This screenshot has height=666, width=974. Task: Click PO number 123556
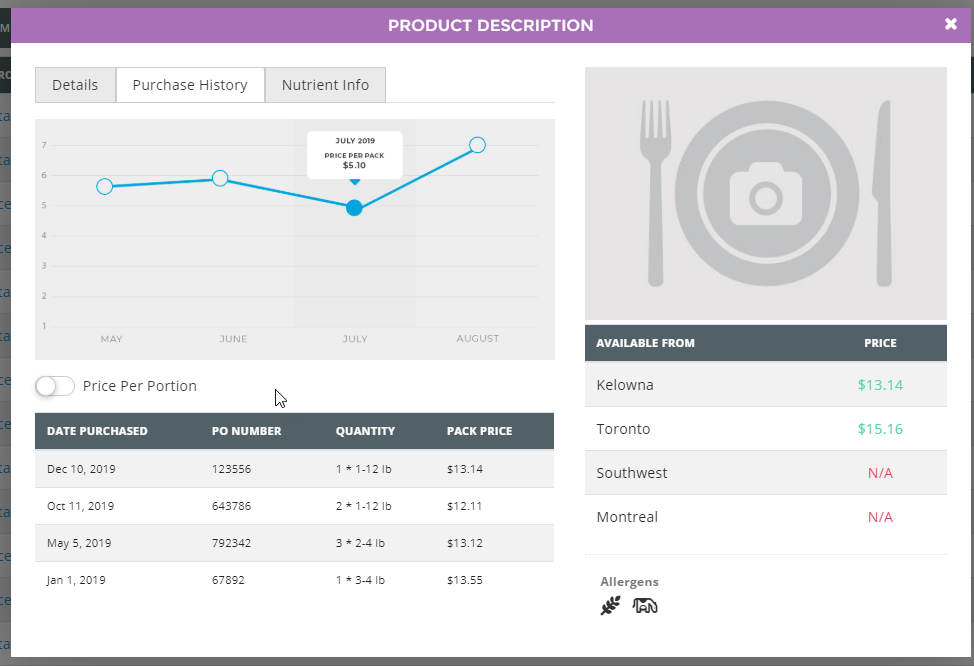[232, 469]
